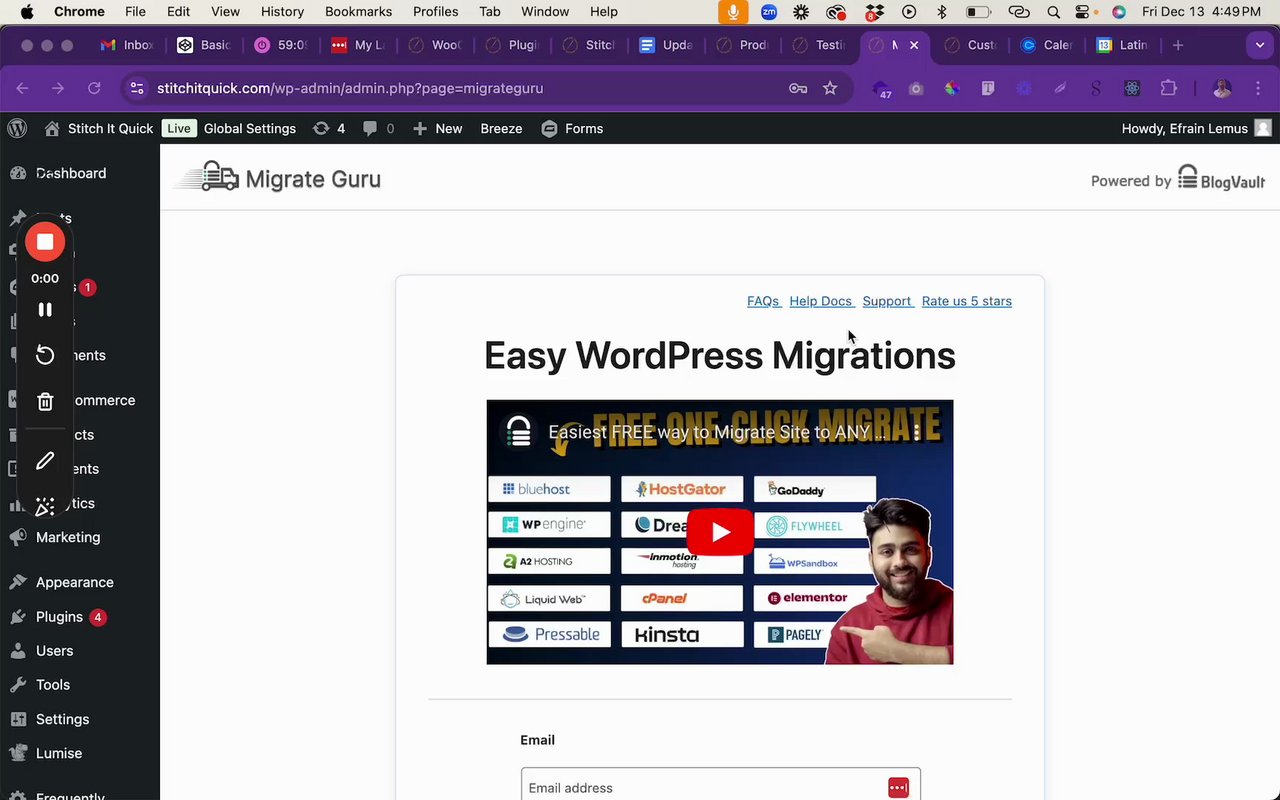This screenshot has height=800, width=1280.
Task: Bookmark this page with the star icon
Action: click(830, 88)
